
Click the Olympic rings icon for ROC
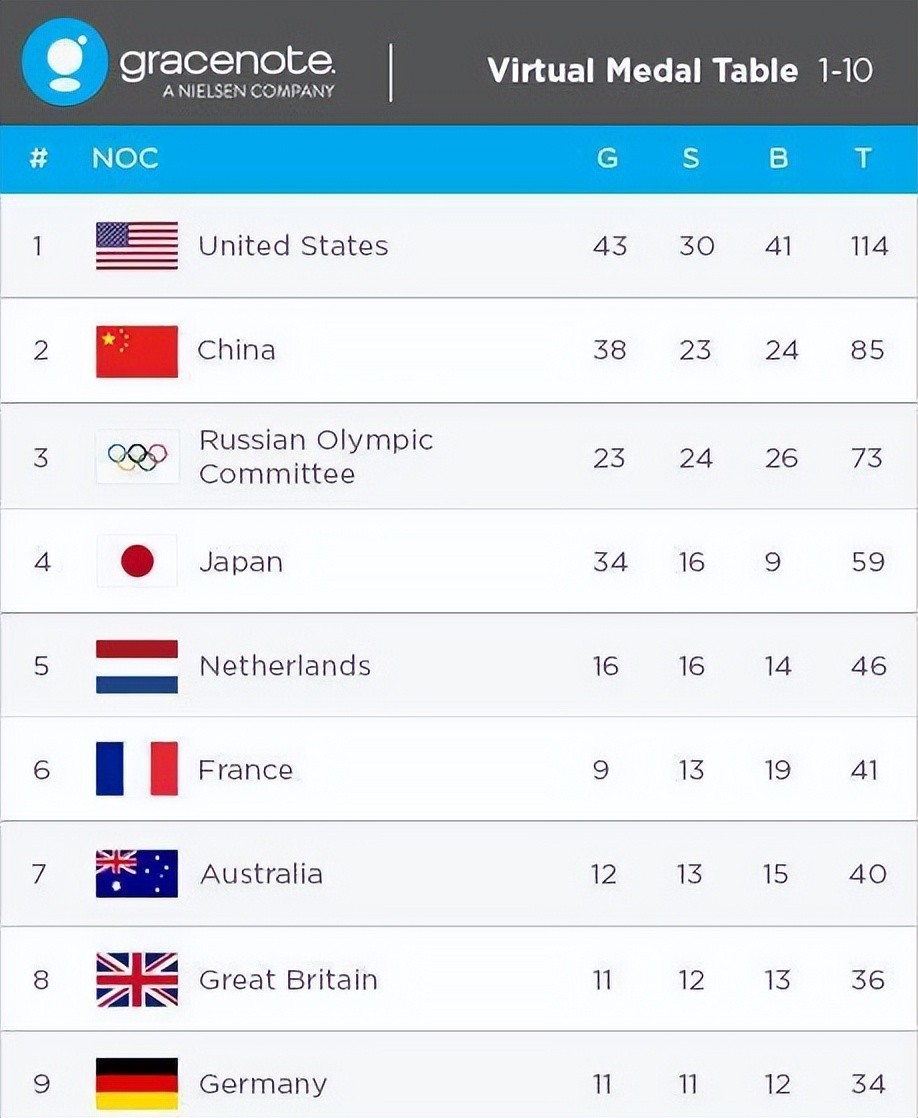pos(137,457)
